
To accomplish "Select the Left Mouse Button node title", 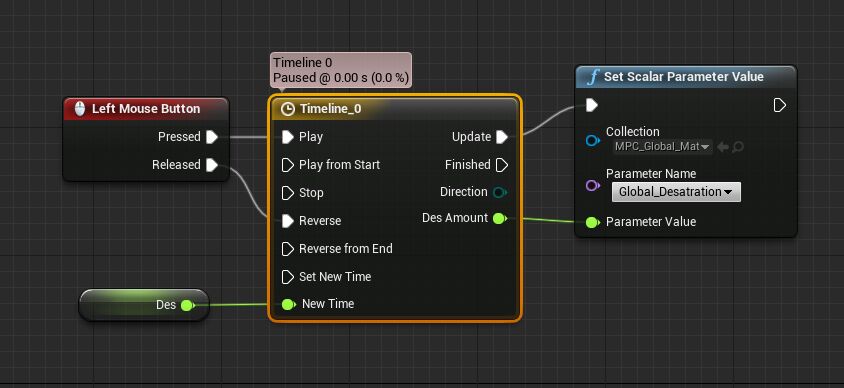I will click(146, 109).
